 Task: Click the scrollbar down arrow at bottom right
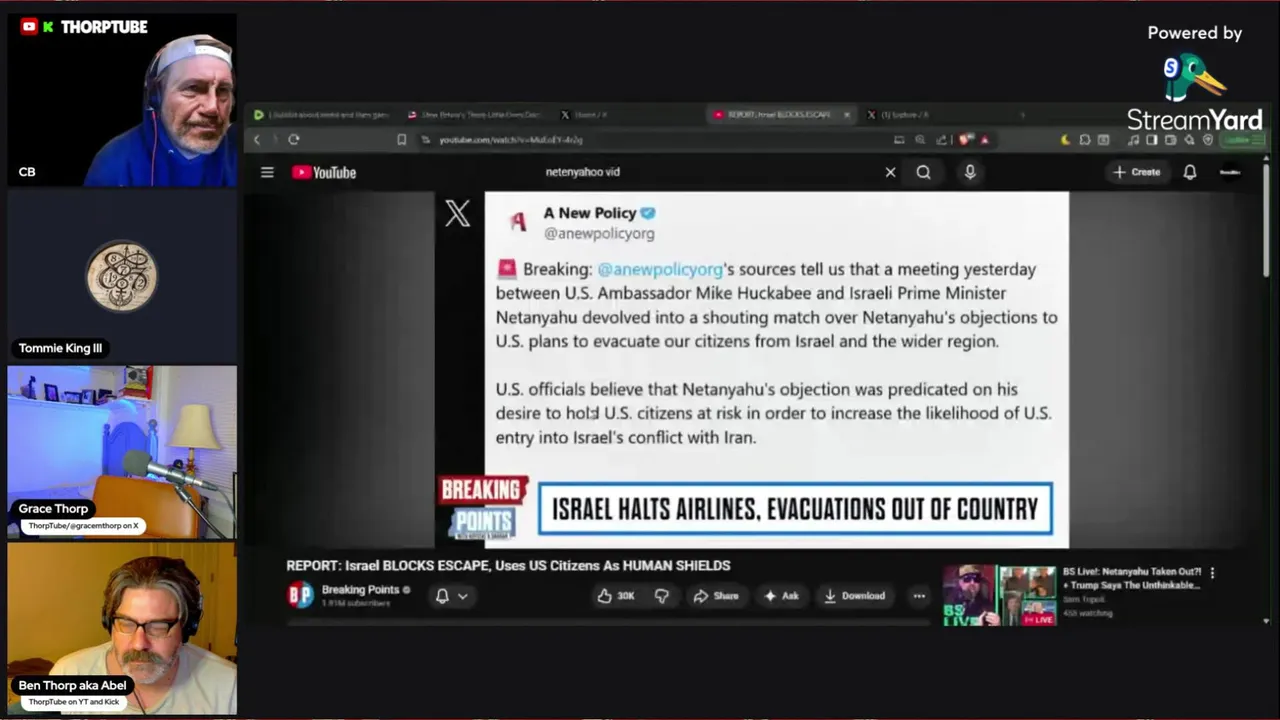click(x=1267, y=621)
